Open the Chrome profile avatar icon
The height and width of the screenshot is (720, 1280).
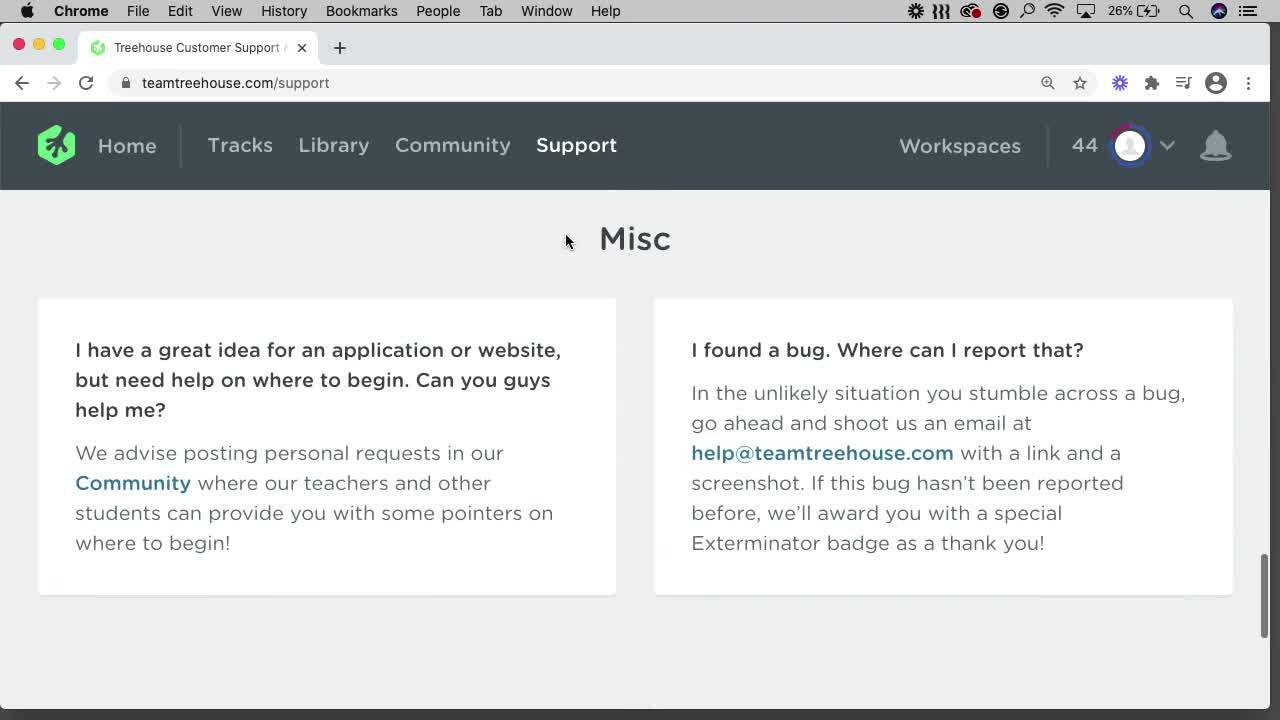coord(1216,83)
